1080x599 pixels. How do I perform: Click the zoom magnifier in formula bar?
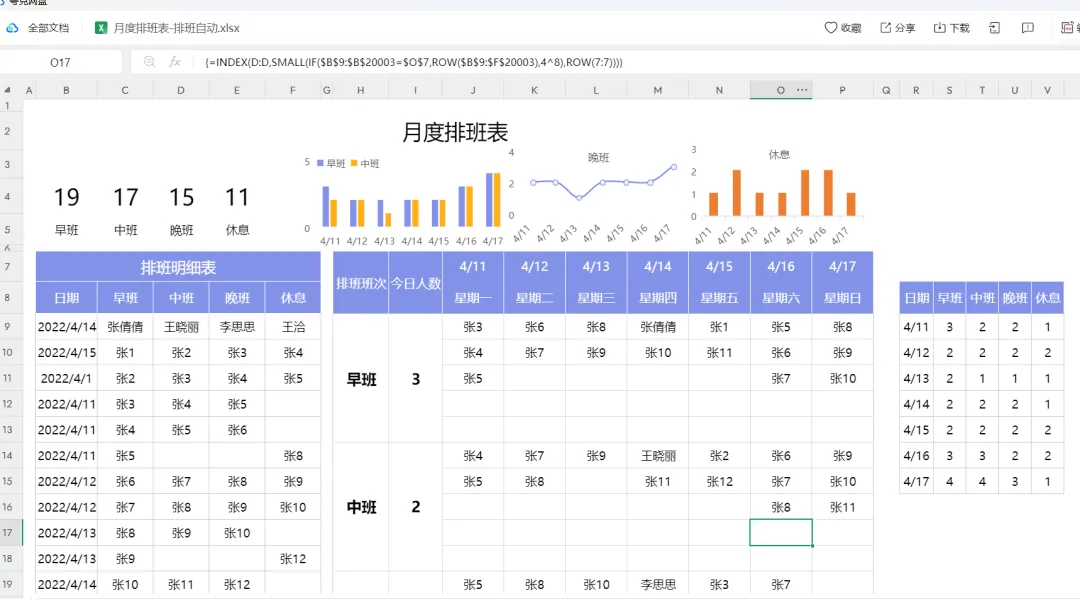coord(149,62)
